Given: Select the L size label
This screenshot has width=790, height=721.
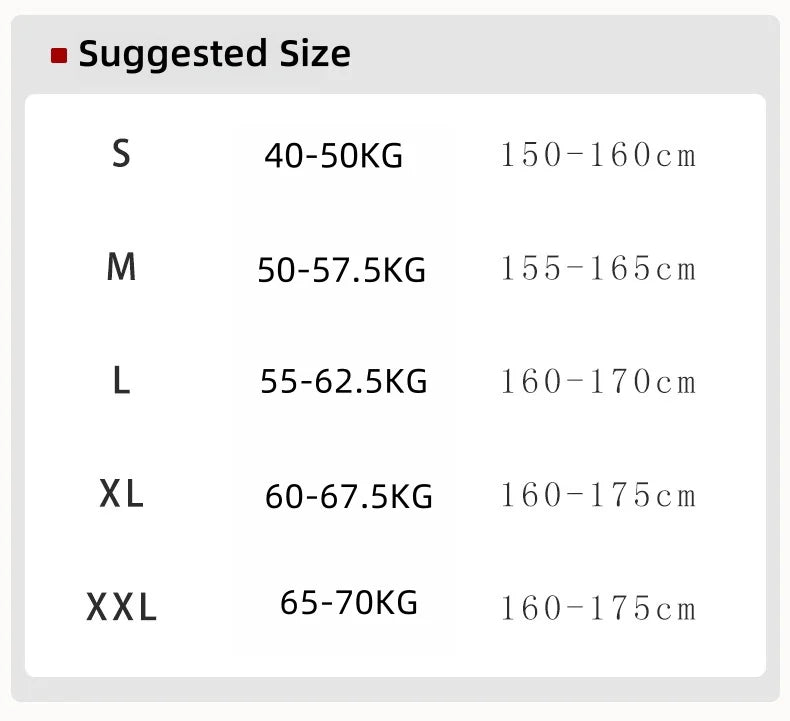Looking at the screenshot, I should click(x=121, y=380).
